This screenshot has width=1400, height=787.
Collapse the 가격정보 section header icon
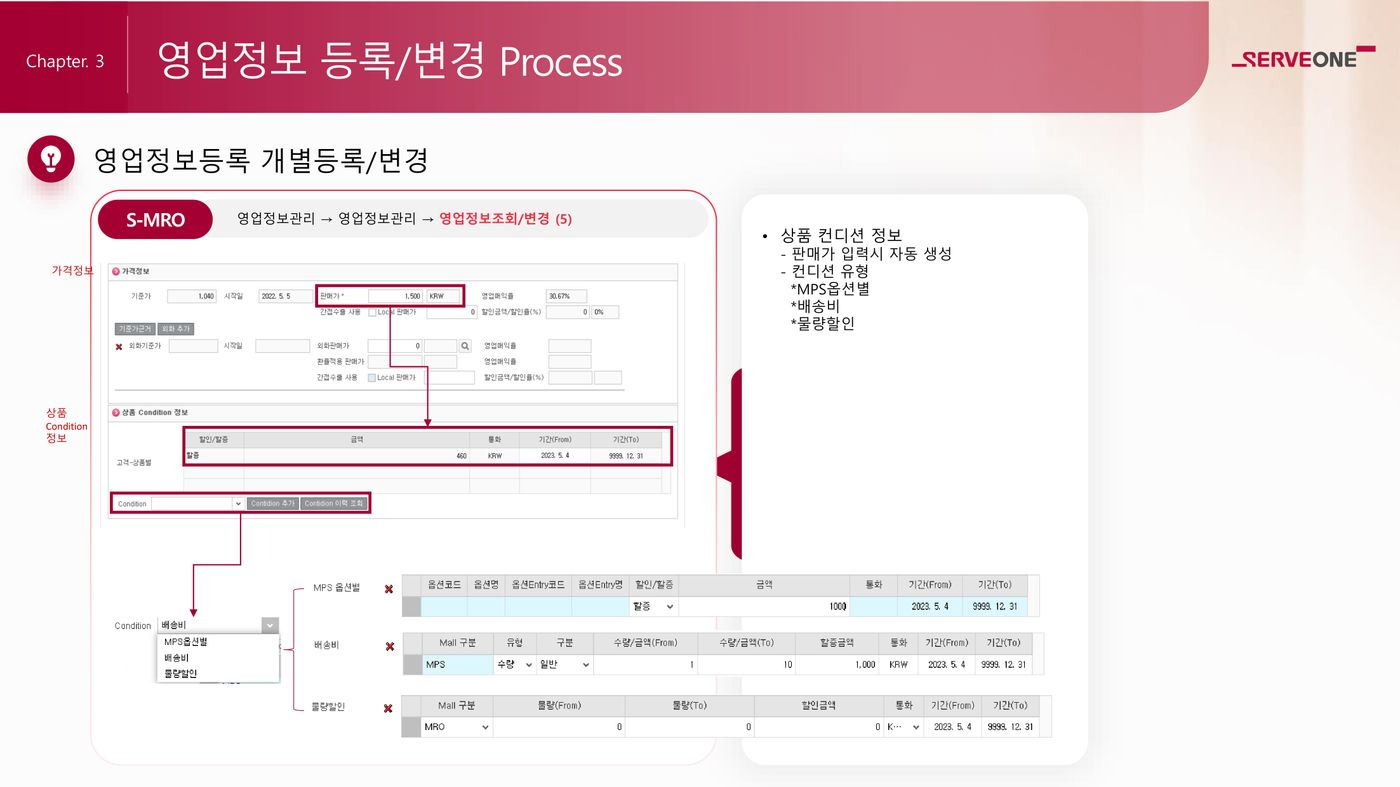point(116,271)
